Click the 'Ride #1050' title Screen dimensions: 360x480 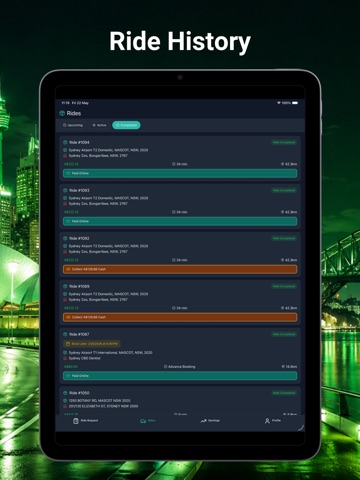click(x=79, y=393)
